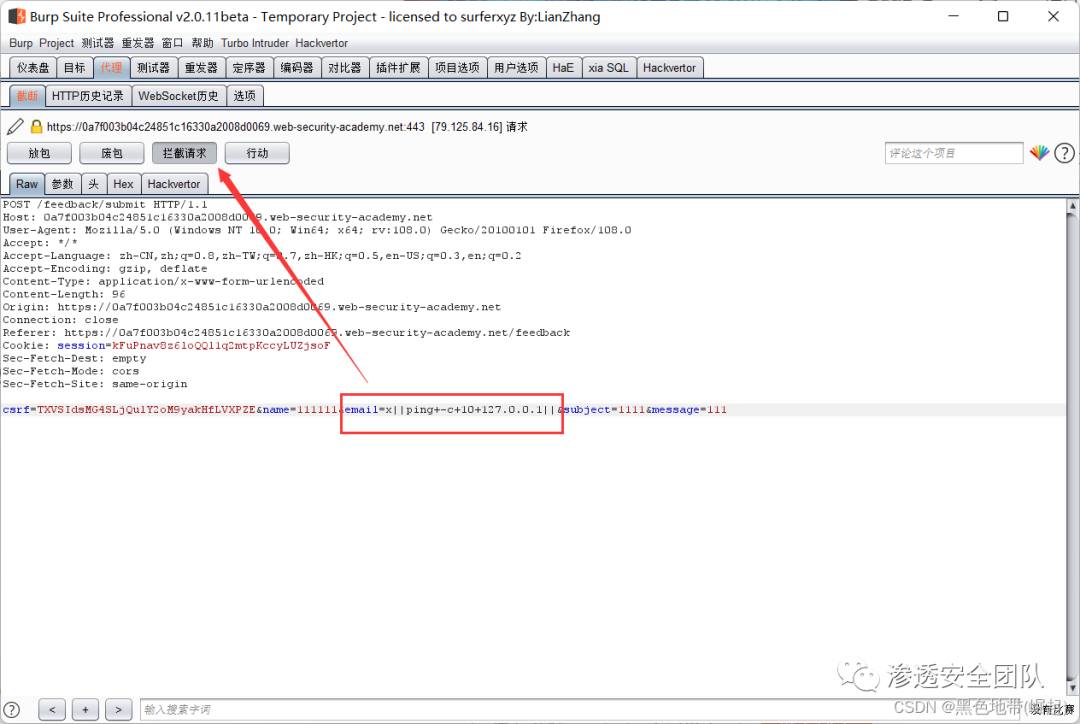Image resolution: width=1080 pixels, height=724 pixels.
Task: Click the request editor vertical scrollbar
Action: point(1072,446)
